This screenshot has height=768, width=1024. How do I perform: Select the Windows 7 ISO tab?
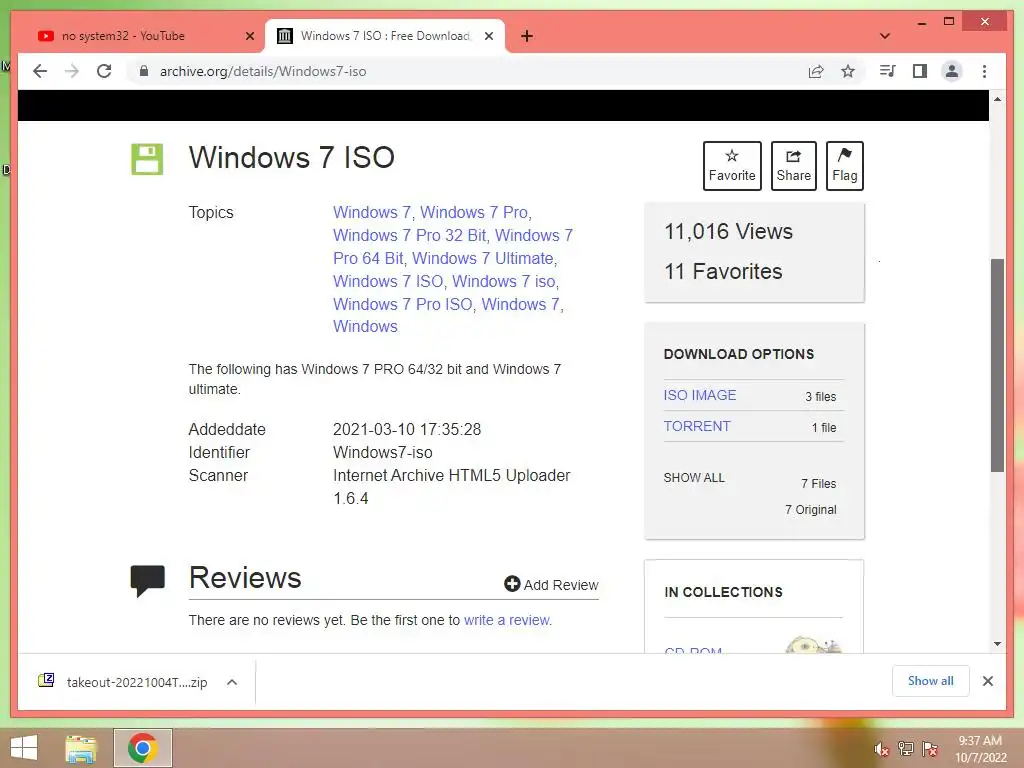[x=384, y=36]
